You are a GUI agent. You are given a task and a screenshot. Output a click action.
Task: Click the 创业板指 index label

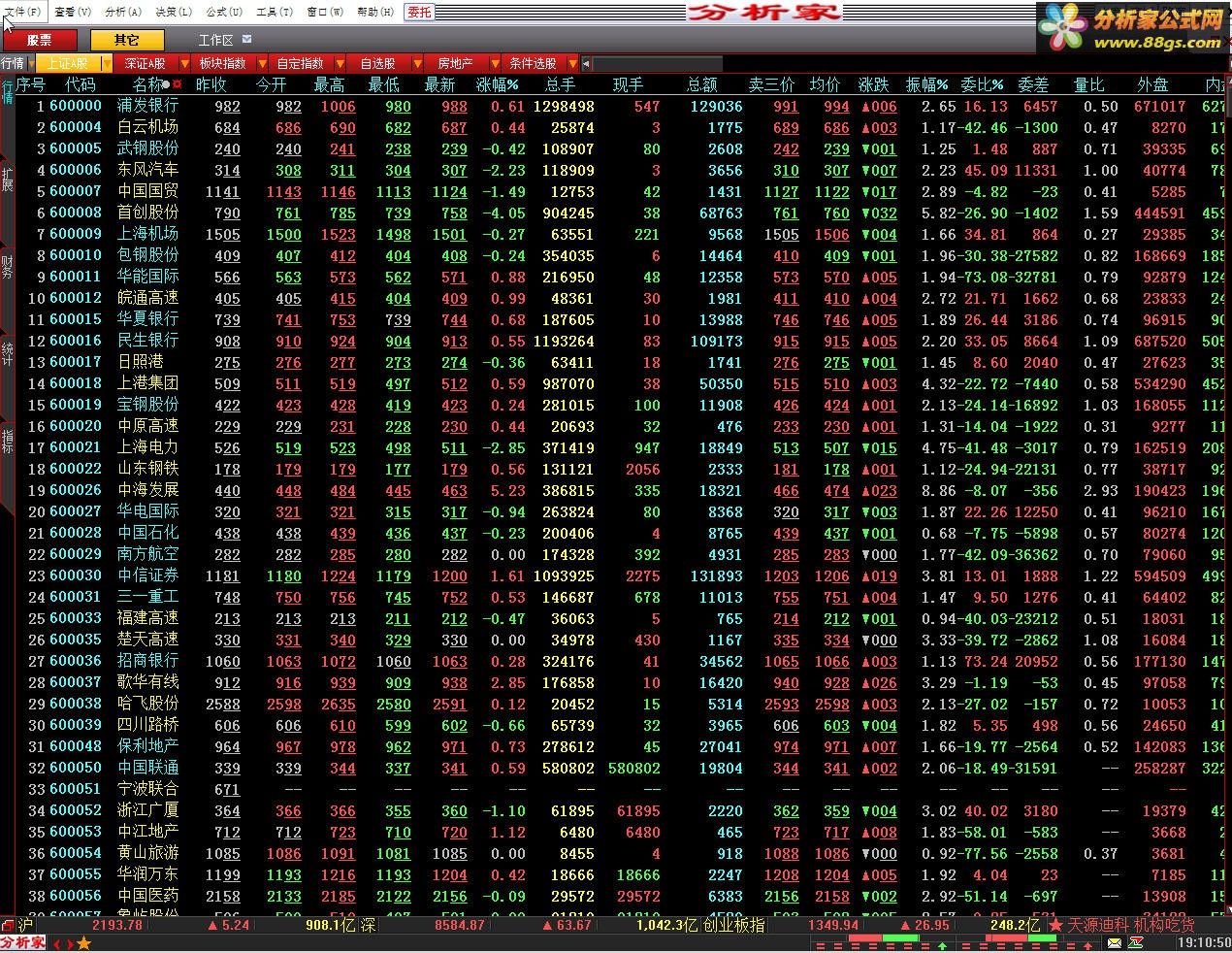[x=733, y=925]
